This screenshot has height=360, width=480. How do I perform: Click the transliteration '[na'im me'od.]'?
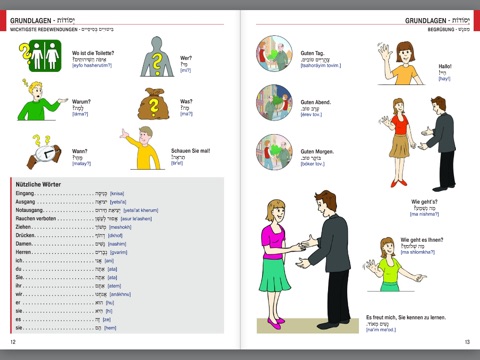(381, 330)
